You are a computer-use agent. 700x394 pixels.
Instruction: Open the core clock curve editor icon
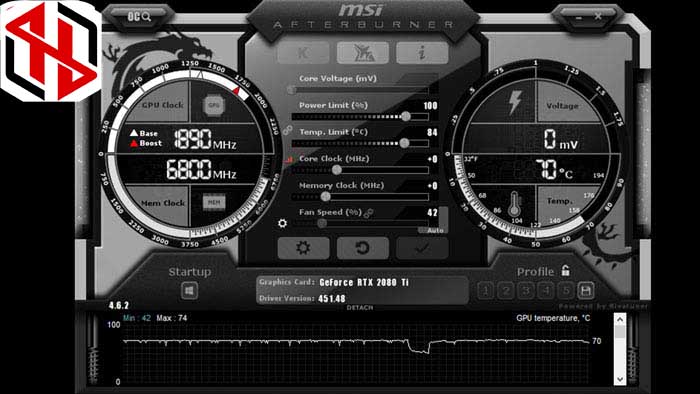(289, 159)
